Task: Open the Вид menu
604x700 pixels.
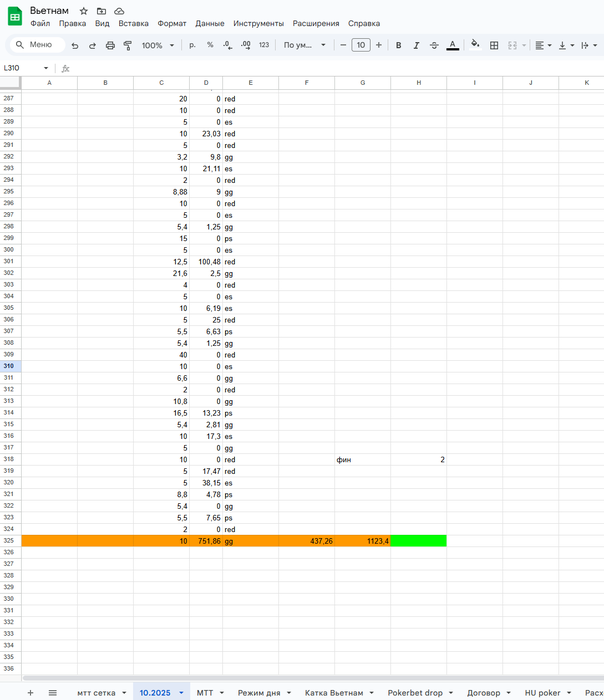Action: point(102,24)
